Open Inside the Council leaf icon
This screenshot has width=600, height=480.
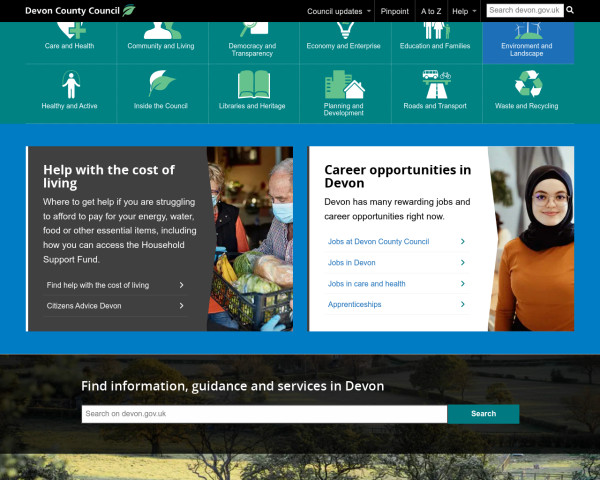tap(162, 84)
